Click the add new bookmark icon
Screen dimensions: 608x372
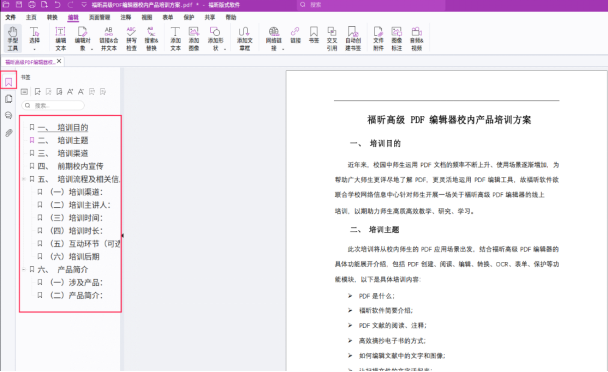tap(38, 92)
